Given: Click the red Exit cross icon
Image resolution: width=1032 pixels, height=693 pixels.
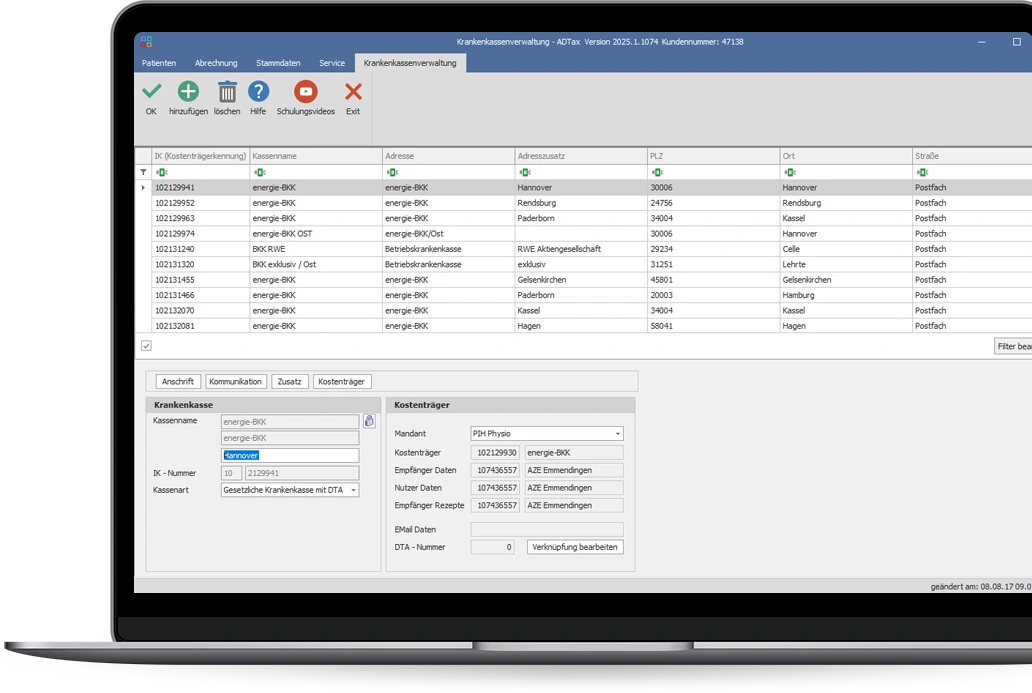Looking at the screenshot, I should tap(353, 92).
